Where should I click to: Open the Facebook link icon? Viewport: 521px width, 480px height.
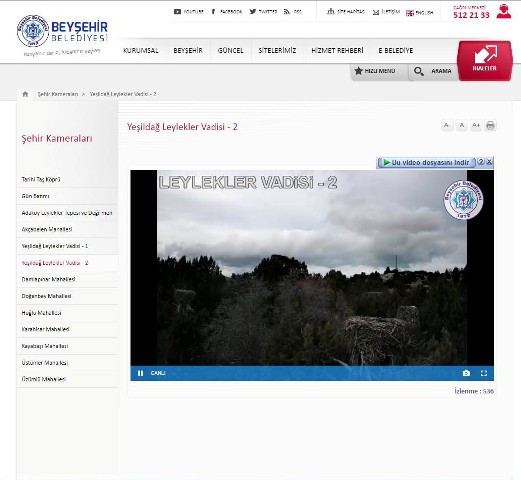point(213,12)
